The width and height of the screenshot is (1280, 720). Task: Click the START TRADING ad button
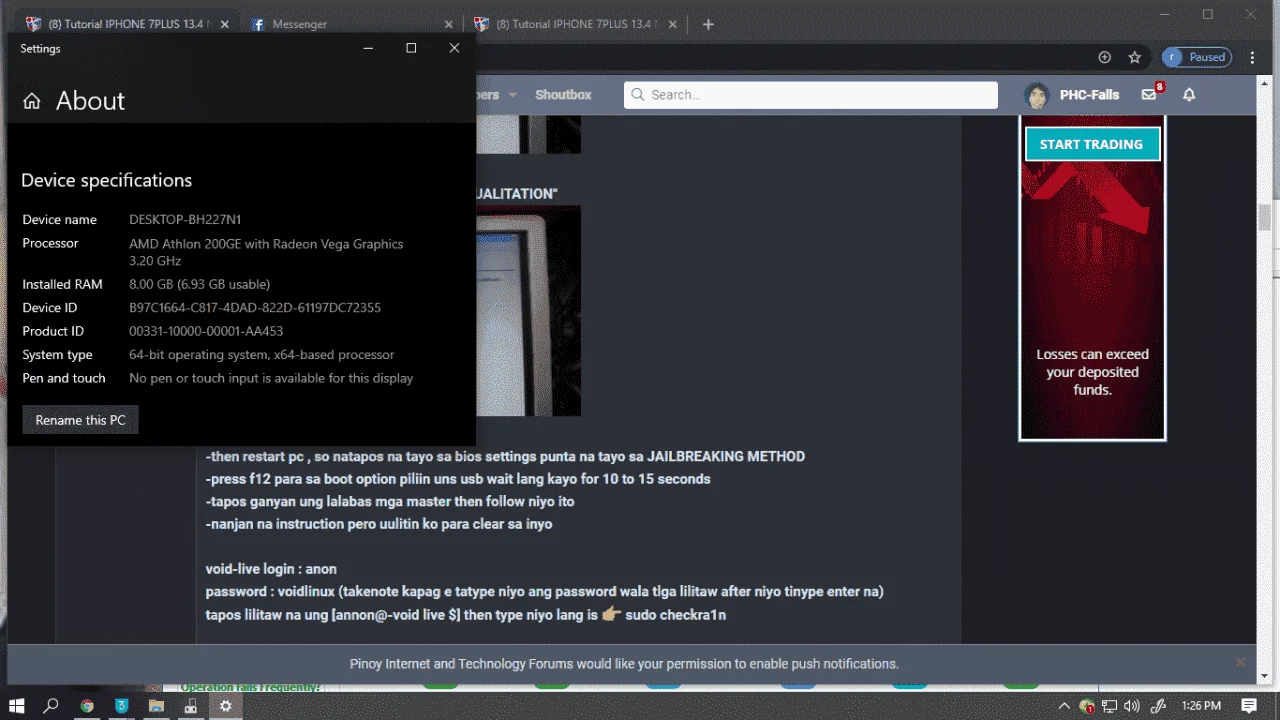coord(1091,144)
